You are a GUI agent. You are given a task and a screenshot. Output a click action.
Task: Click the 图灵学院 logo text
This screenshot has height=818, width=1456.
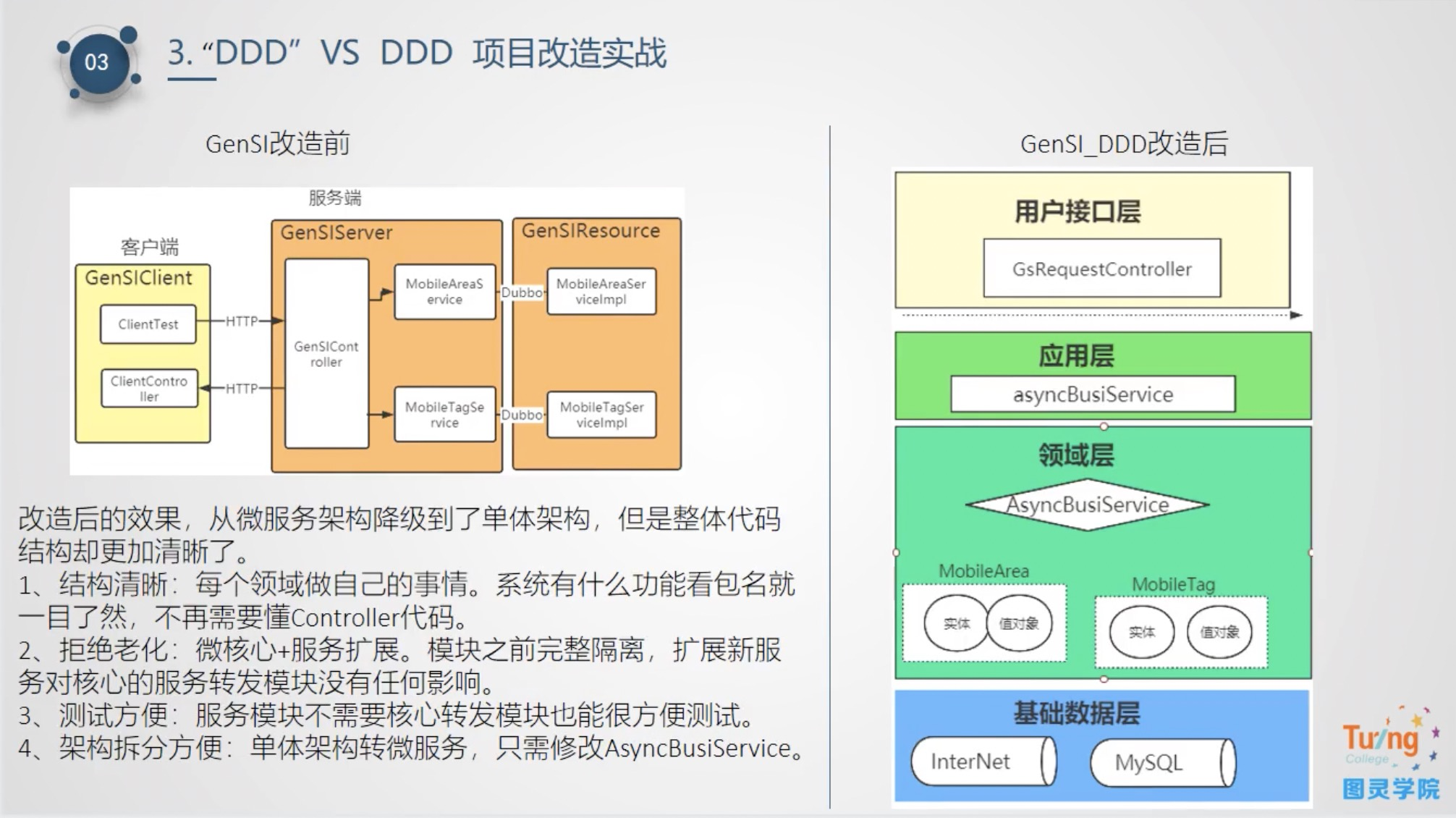[1391, 788]
